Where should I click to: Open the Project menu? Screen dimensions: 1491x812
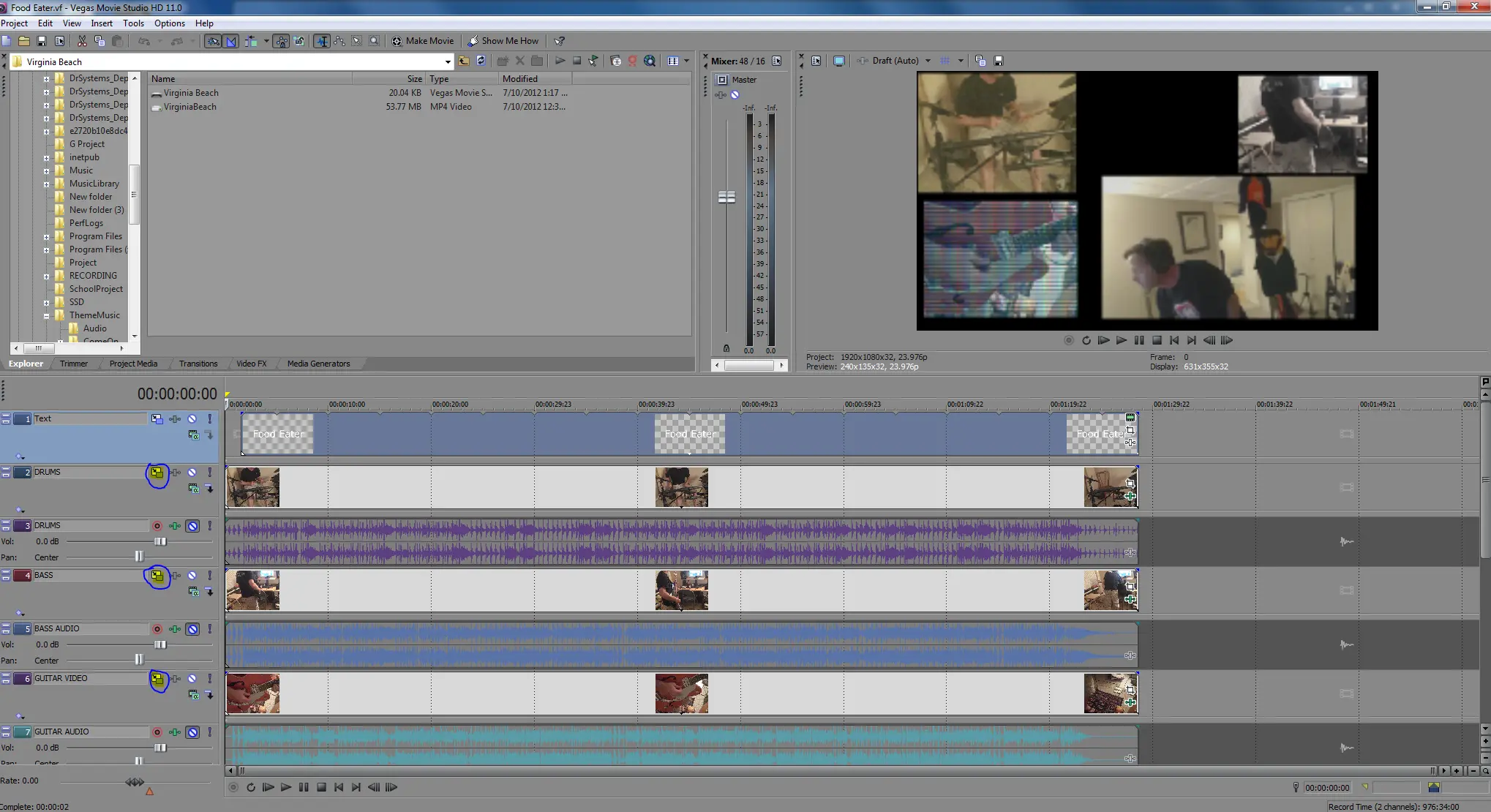[15, 23]
